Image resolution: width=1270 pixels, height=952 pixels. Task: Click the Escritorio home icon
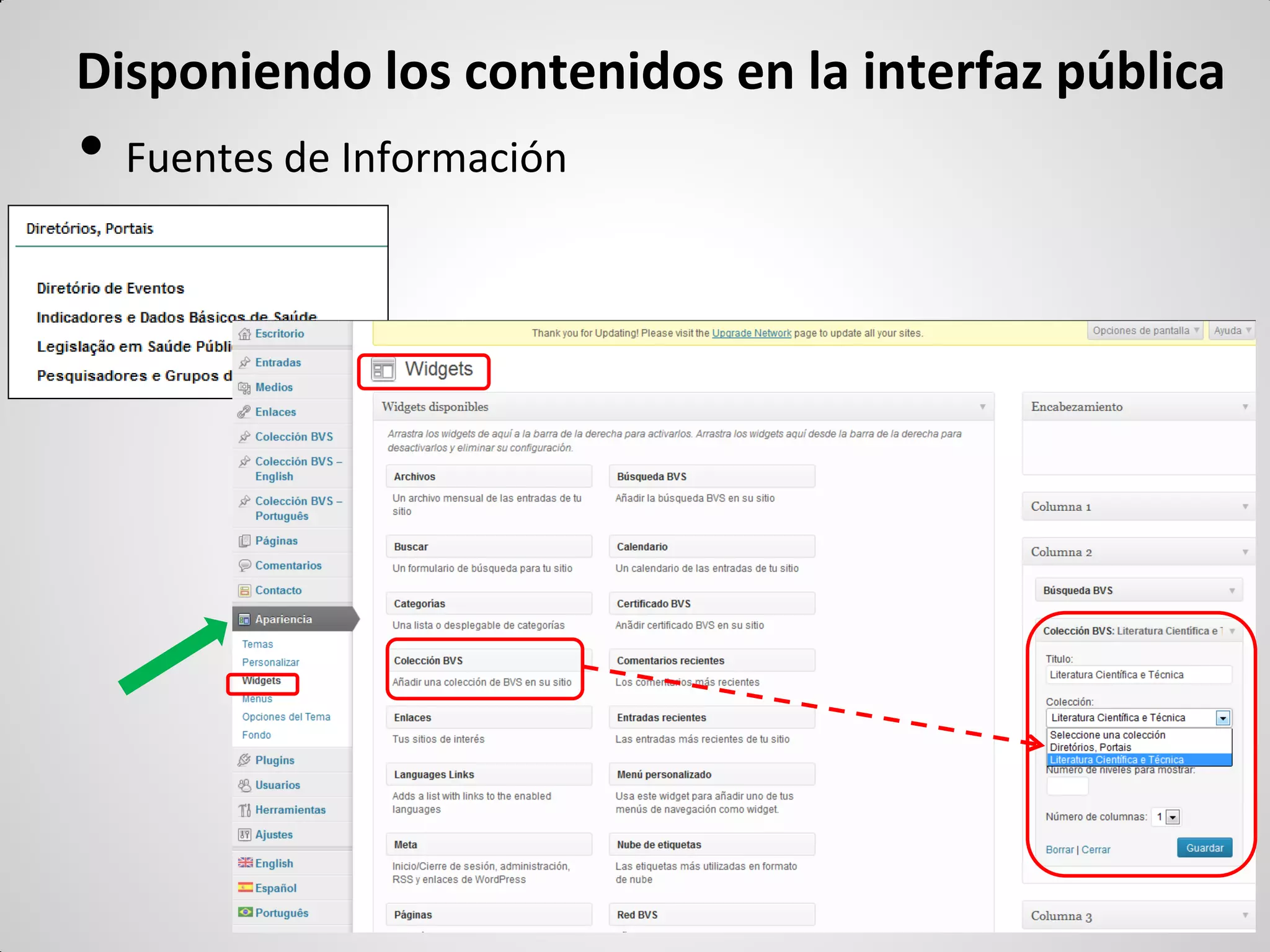tap(245, 333)
